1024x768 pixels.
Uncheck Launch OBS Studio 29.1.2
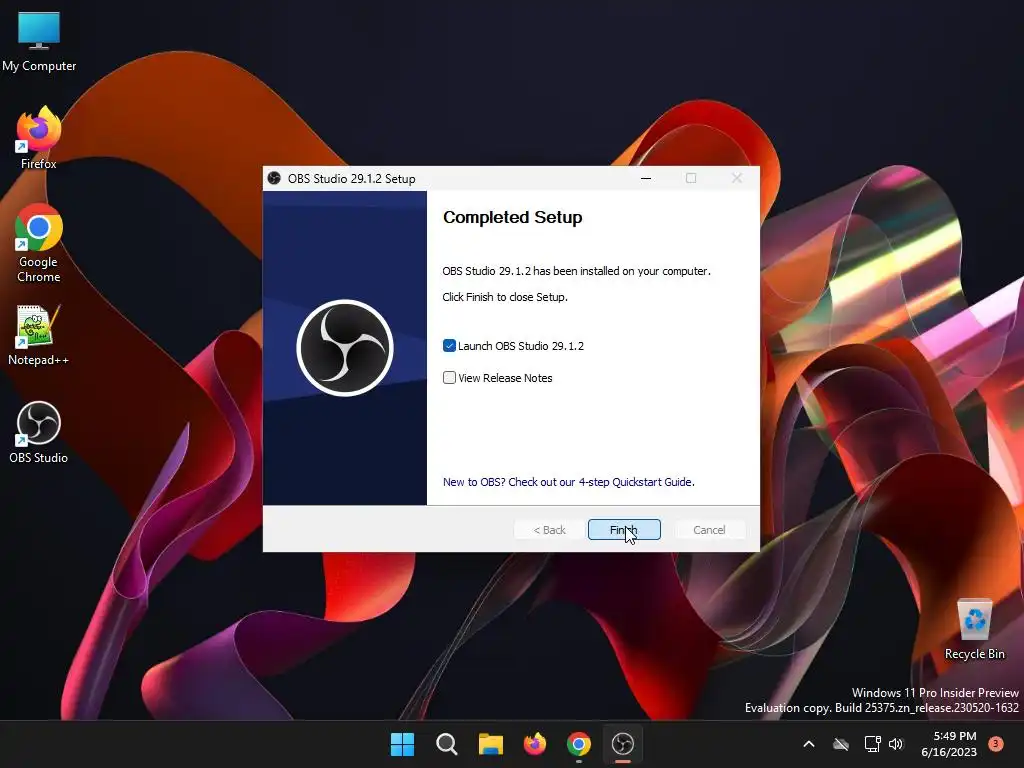coord(449,345)
